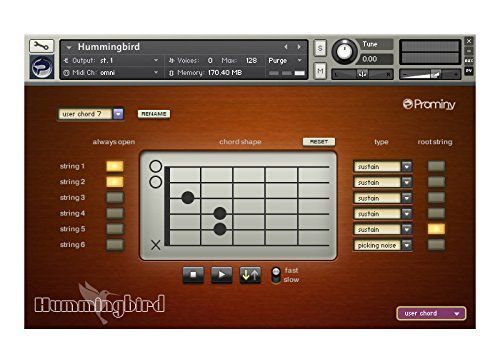Click the chord shape RESET button
This screenshot has width=500, height=364.
(x=319, y=142)
